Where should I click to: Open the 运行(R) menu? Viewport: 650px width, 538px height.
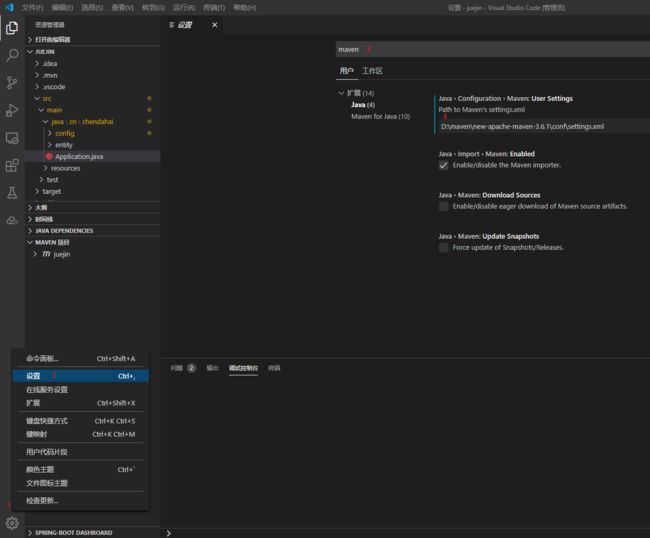coord(184,7)
